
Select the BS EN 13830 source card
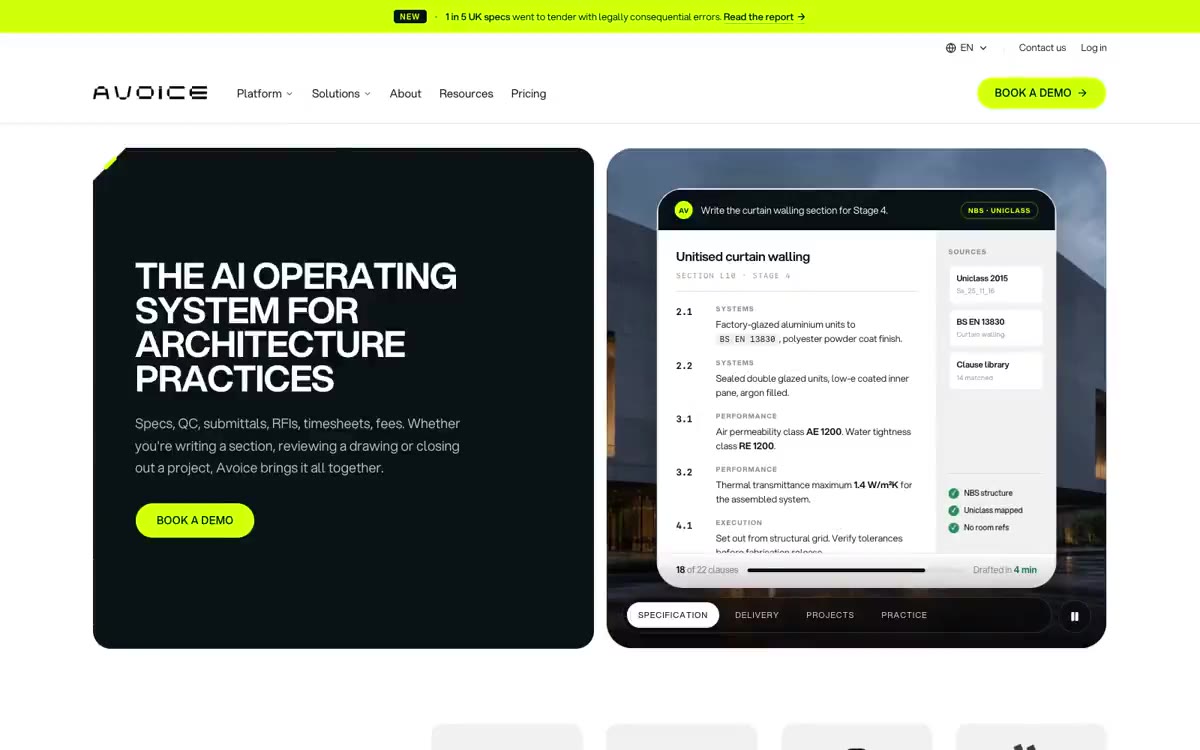(995, 328)
